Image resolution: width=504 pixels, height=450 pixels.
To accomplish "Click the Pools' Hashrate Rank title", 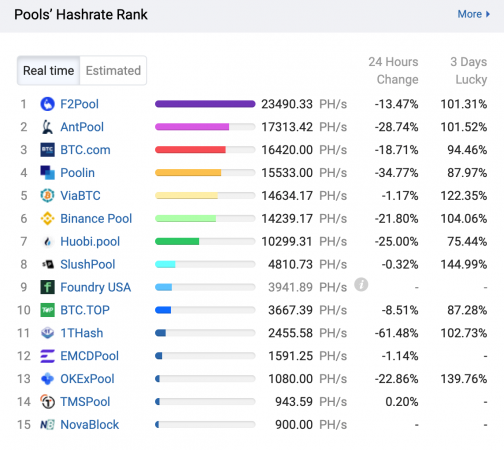I will click(81, 15).
